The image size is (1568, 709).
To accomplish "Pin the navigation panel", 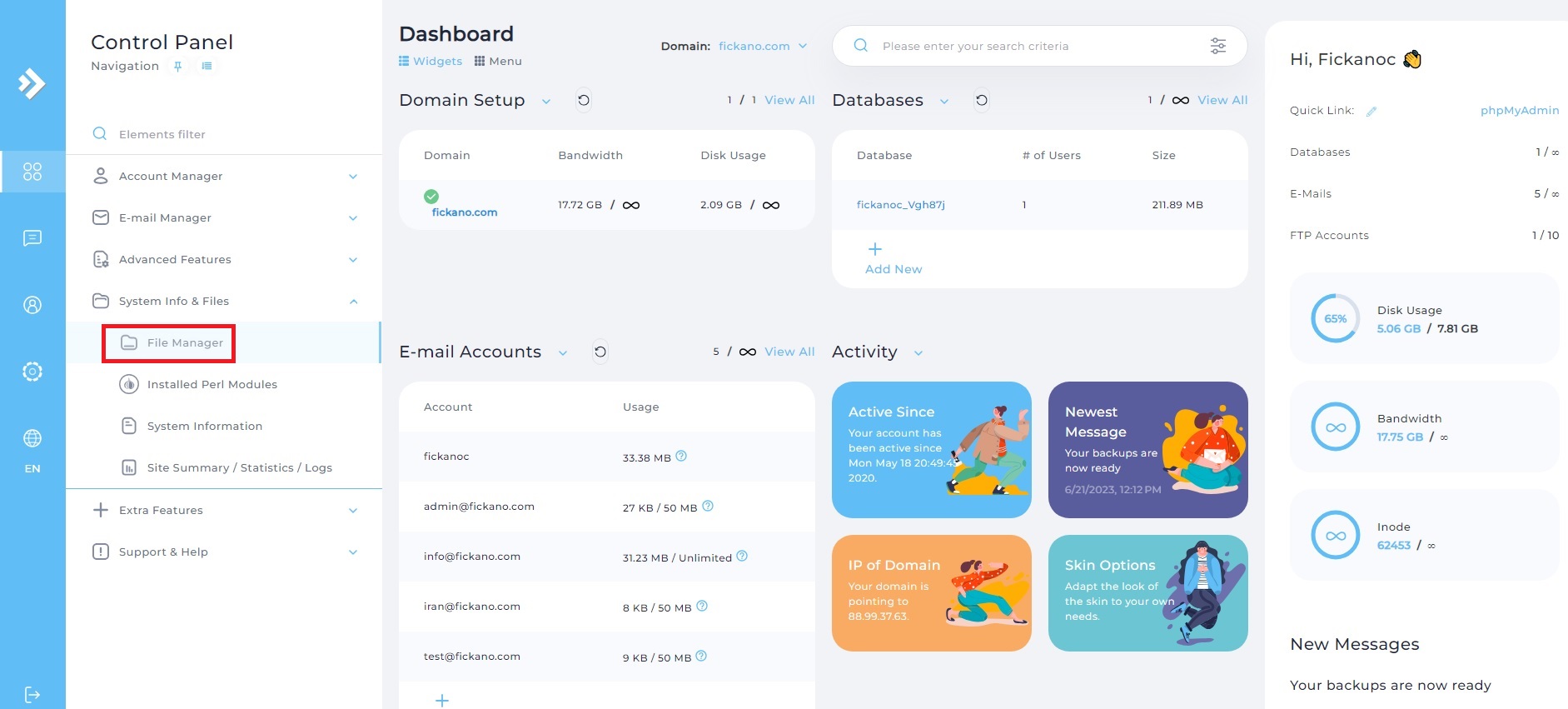I will (x=177, y=66).
